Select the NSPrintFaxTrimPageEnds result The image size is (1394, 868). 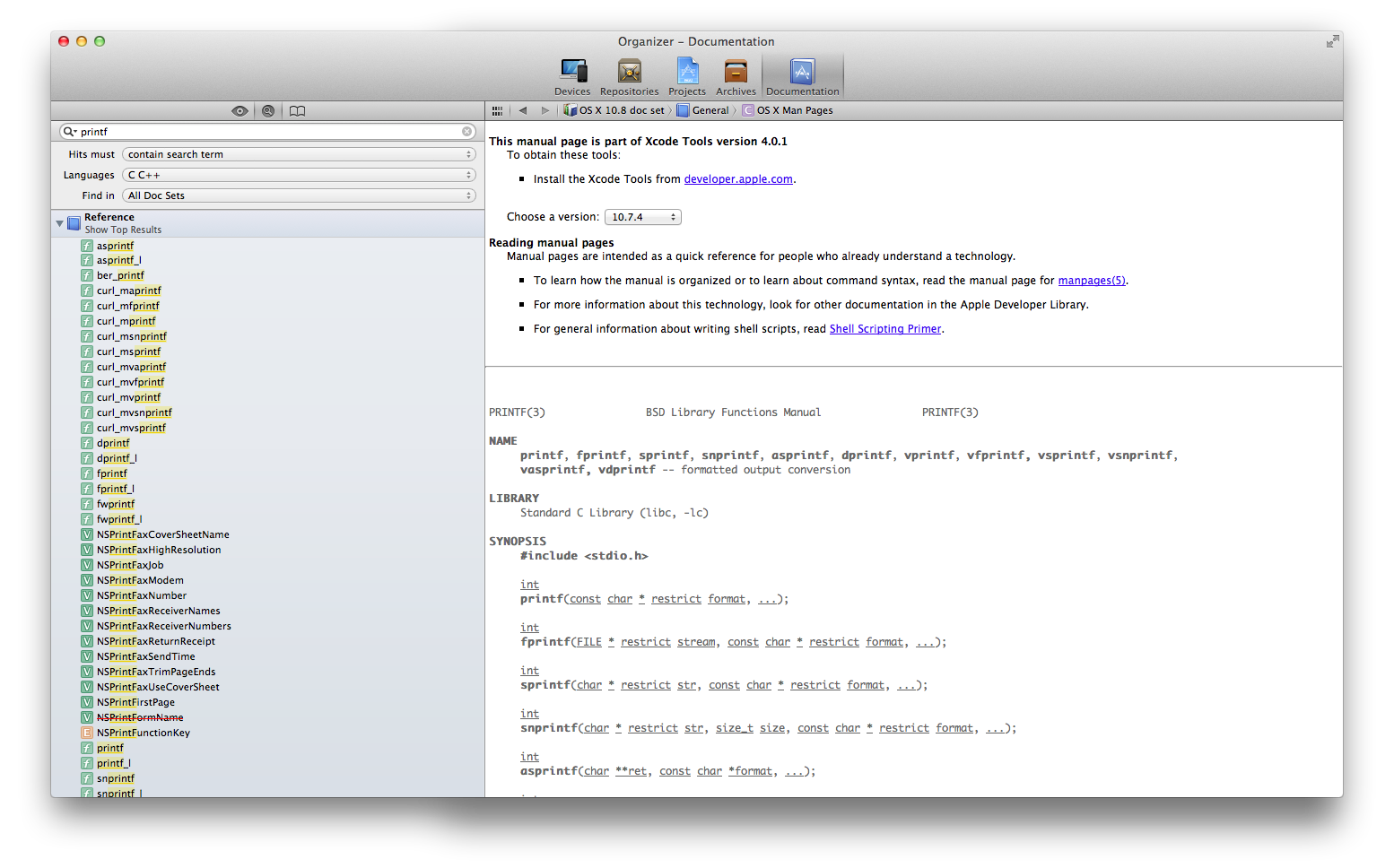pyautogui.click(x=156, y=672)
